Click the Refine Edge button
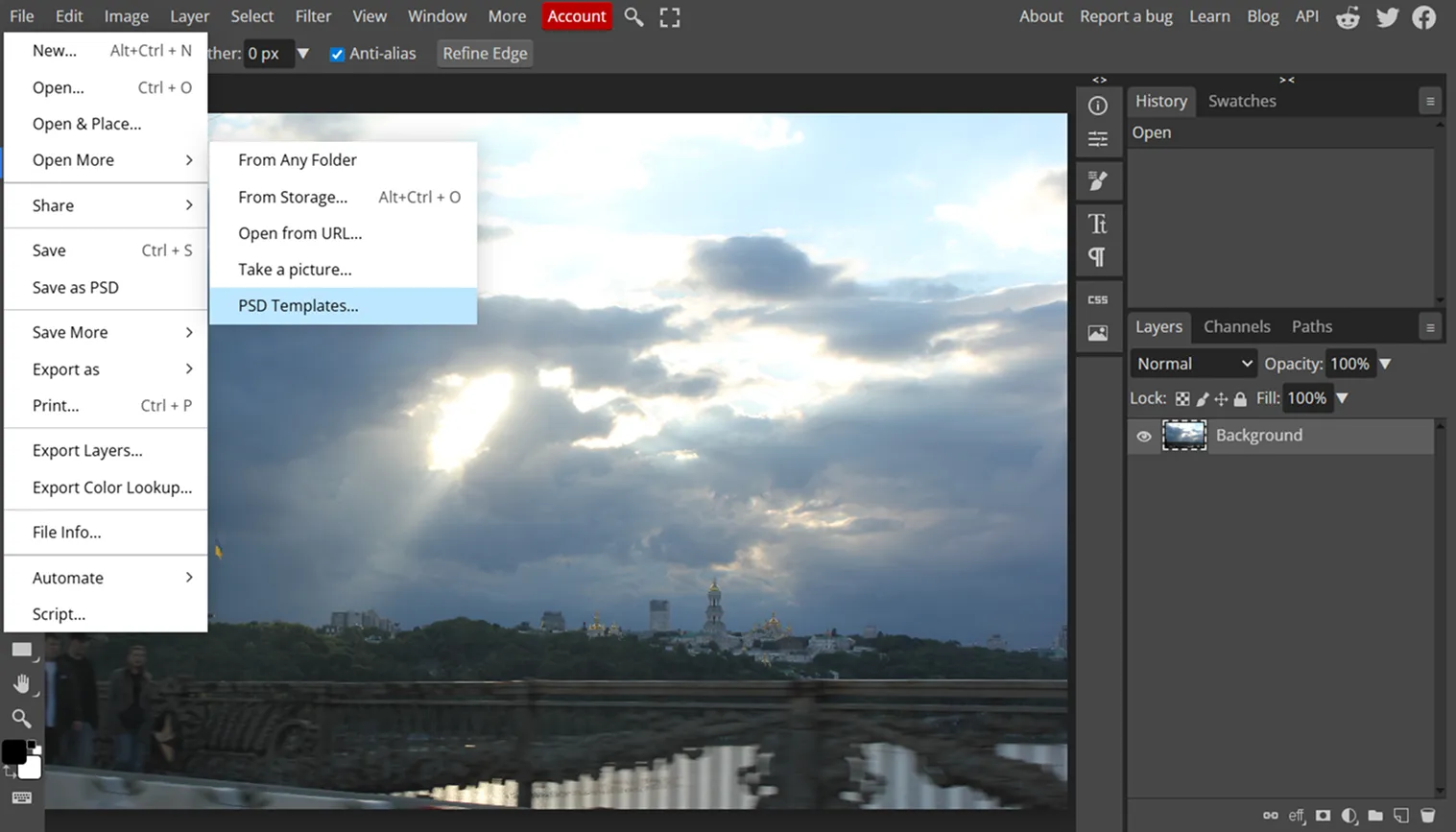The height and width of the screenshot is (832, 1456). (x=485, y=54)
